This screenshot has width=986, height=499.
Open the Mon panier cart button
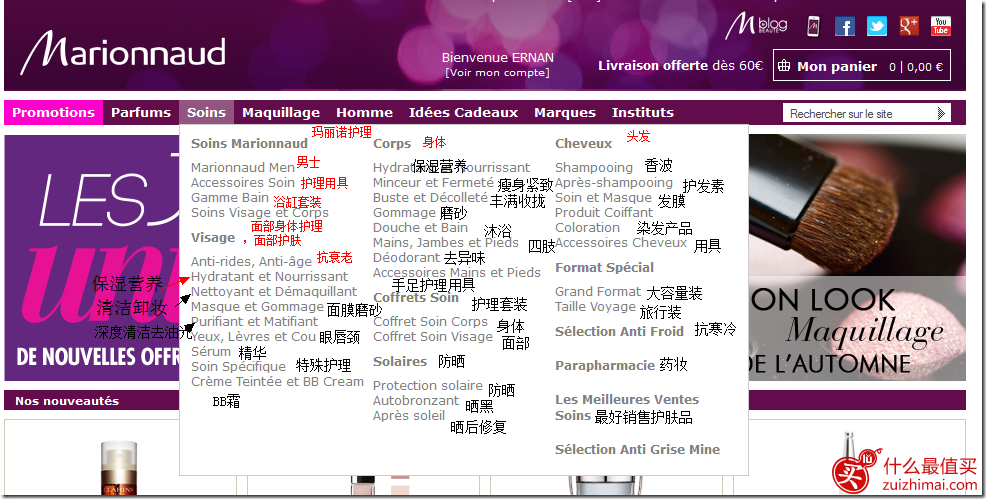click(861, 65)
